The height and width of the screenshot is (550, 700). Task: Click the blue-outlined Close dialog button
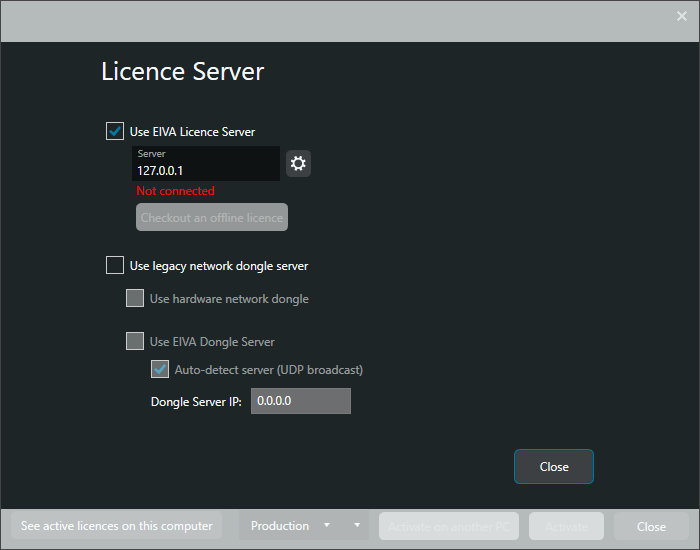(554, 467)
